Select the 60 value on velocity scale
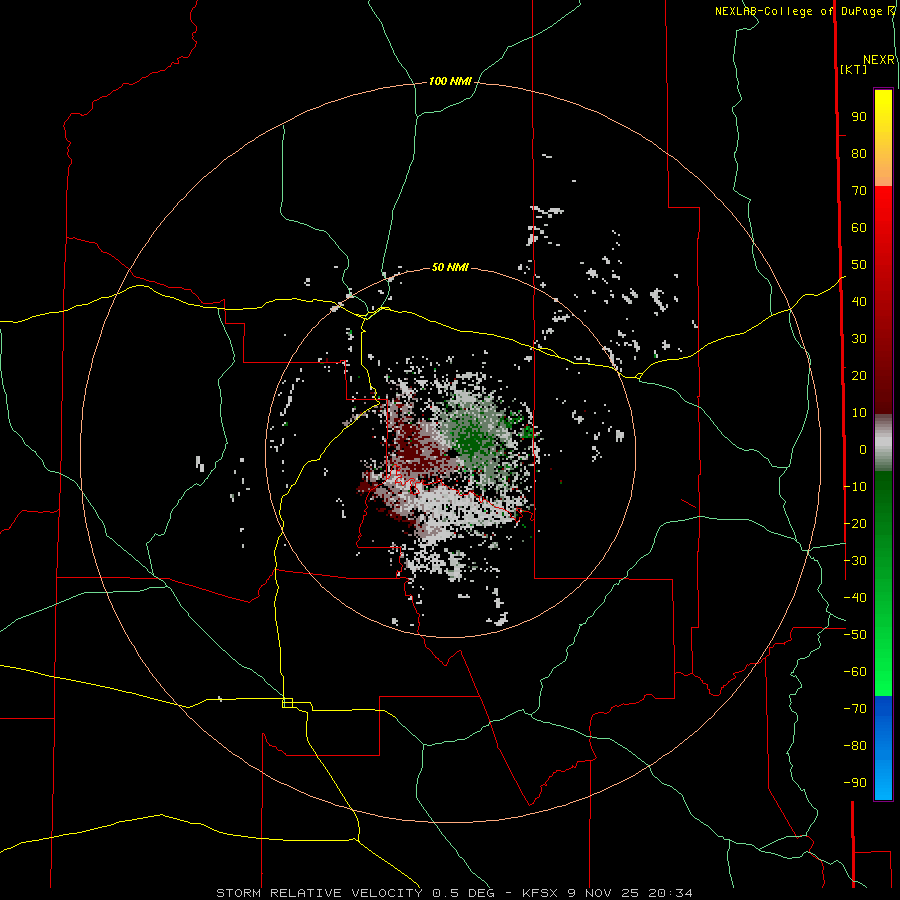 tap(859, 228)
